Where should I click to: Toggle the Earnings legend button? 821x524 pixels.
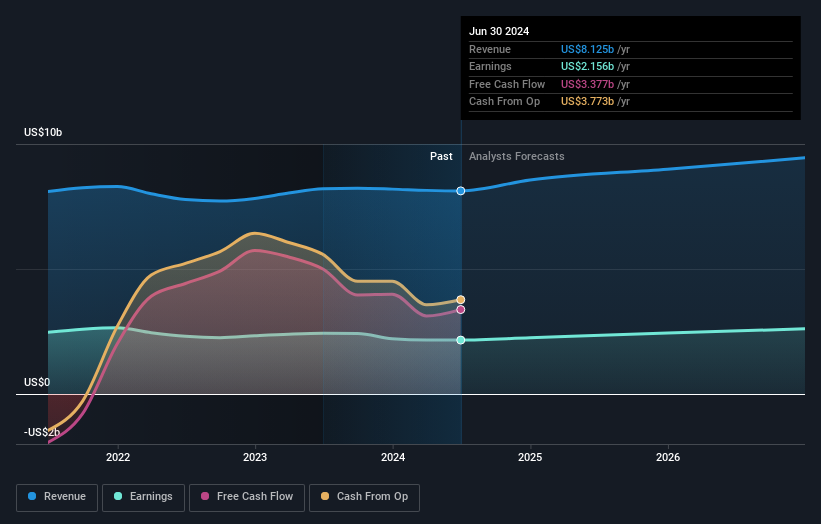(x=143, y=497)
